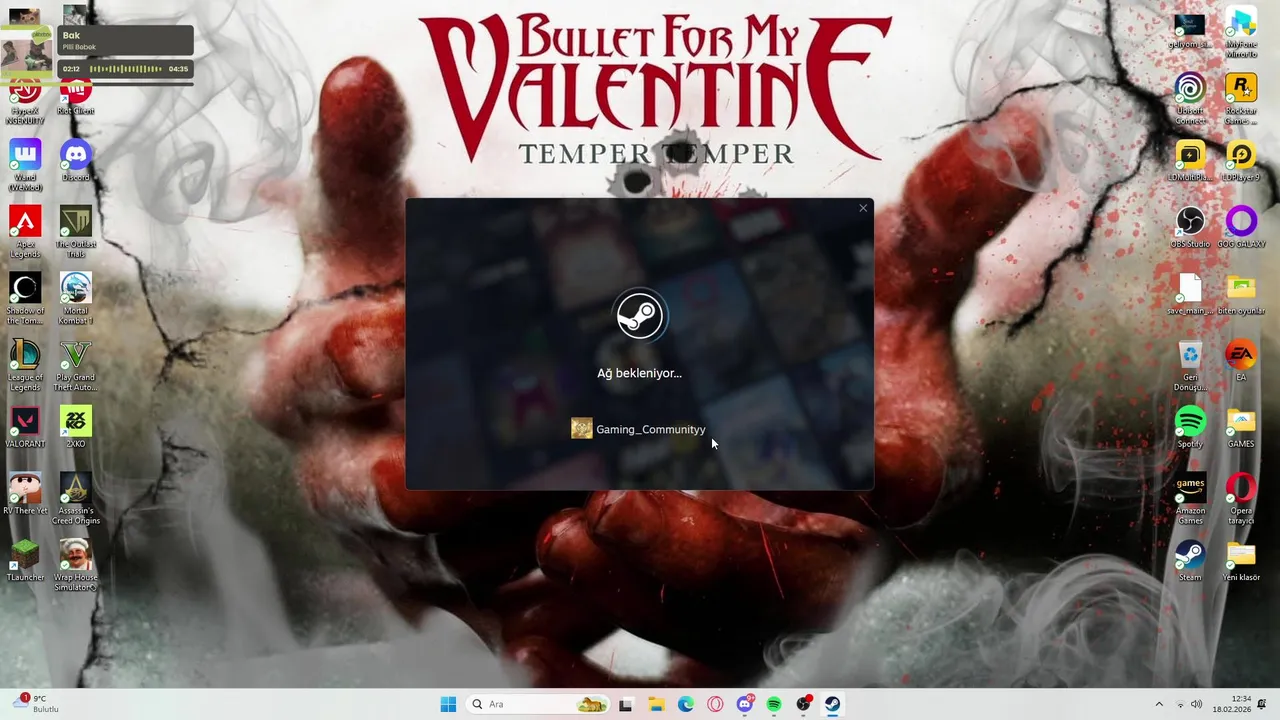This screenshot has height=720, width=1280.
Task: Select the Gaming_Communityy Steam account
Action: pyautogui.click(x=638, y=429)
